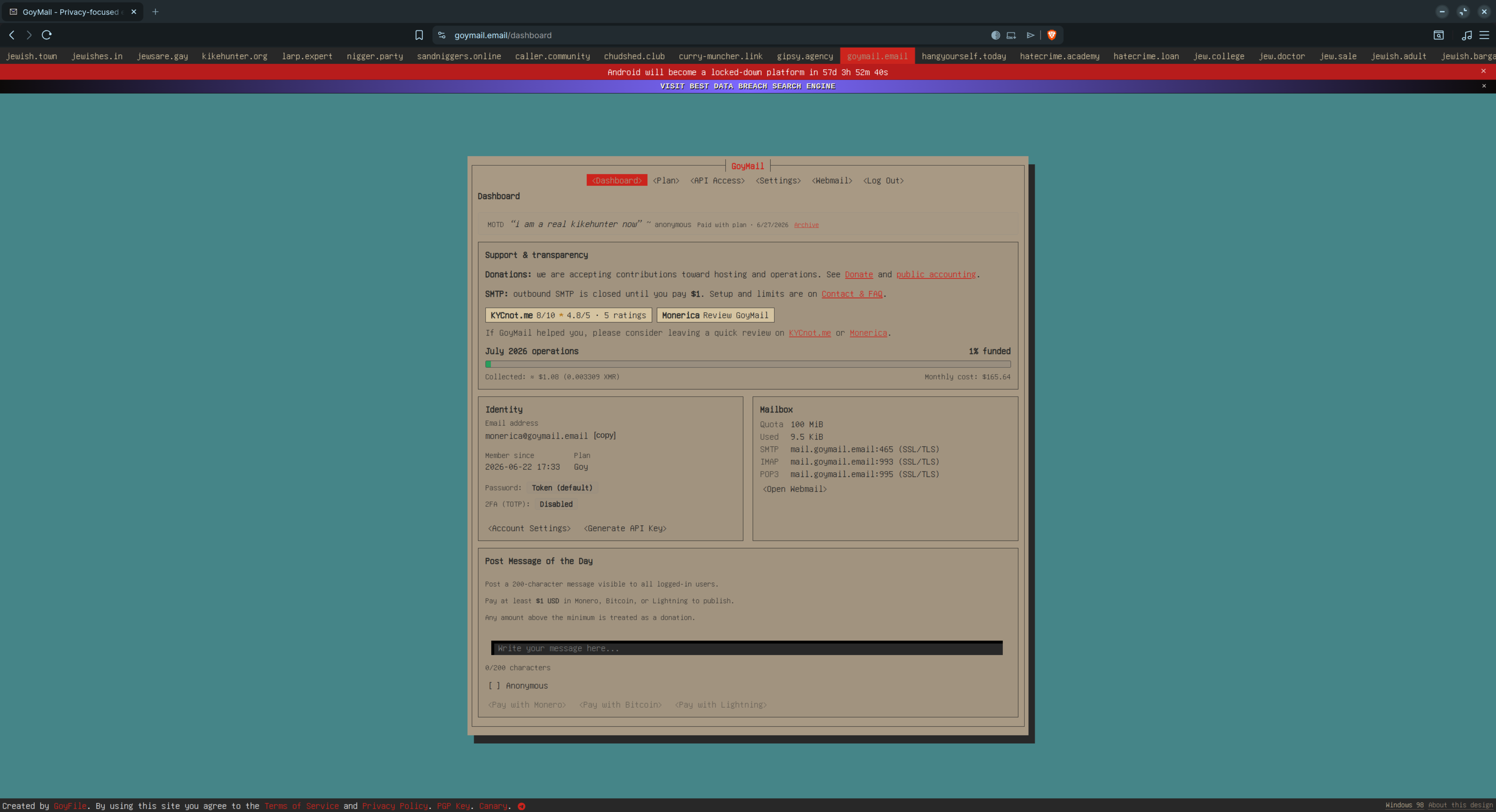Click the install app icon in address bar
The height and width of the screenshot is (812, 1496).
tap(1011, 35)
